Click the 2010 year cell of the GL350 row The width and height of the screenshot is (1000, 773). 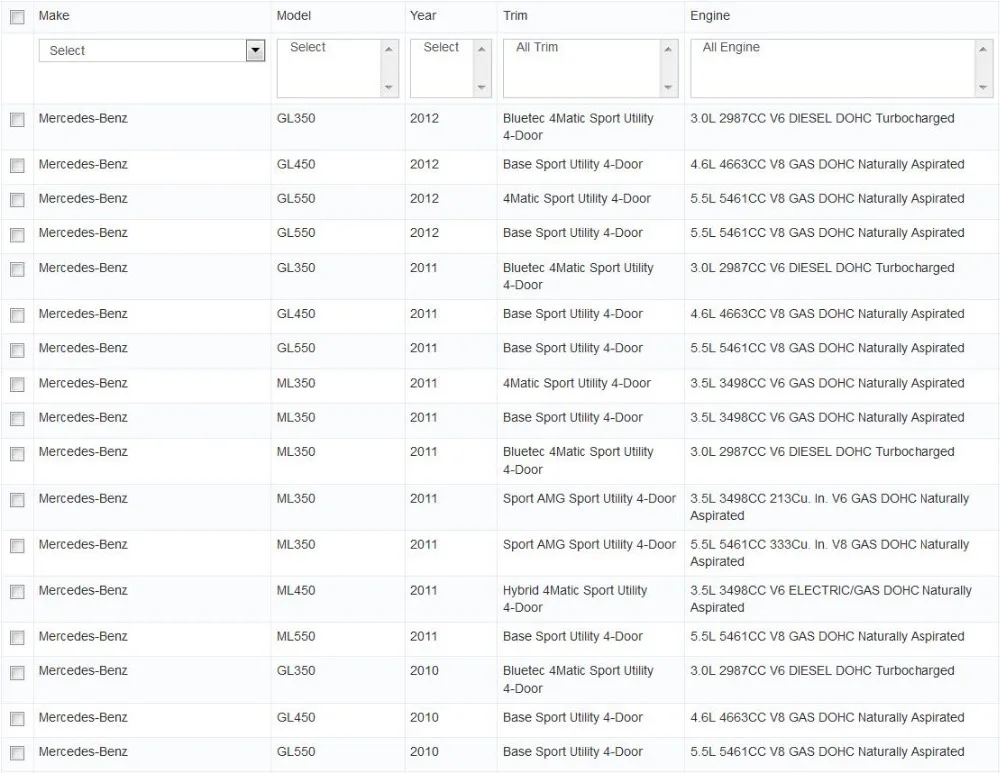[424, 670]
